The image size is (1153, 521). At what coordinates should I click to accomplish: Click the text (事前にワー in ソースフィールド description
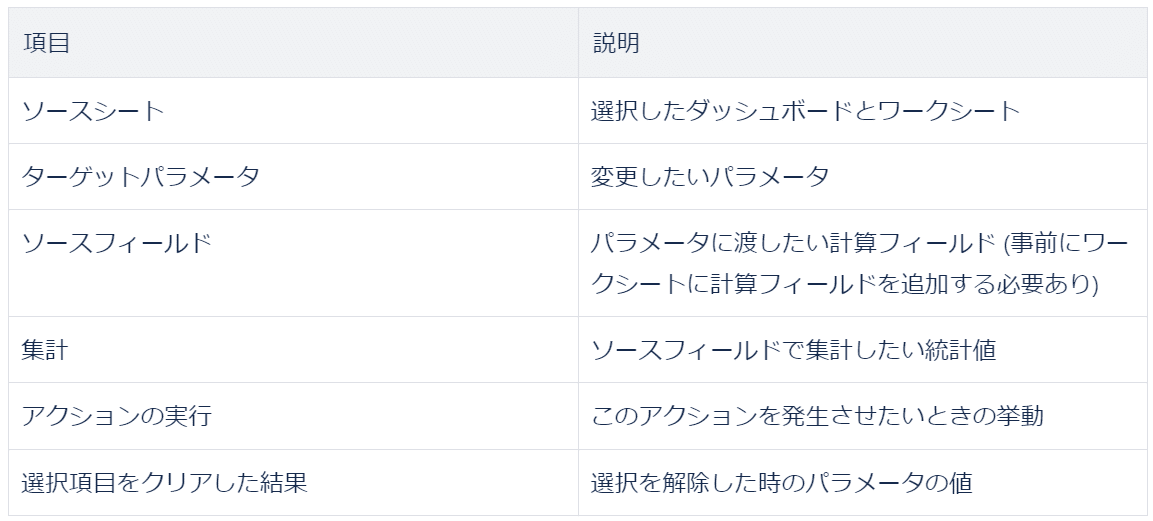pos(1065,243)
